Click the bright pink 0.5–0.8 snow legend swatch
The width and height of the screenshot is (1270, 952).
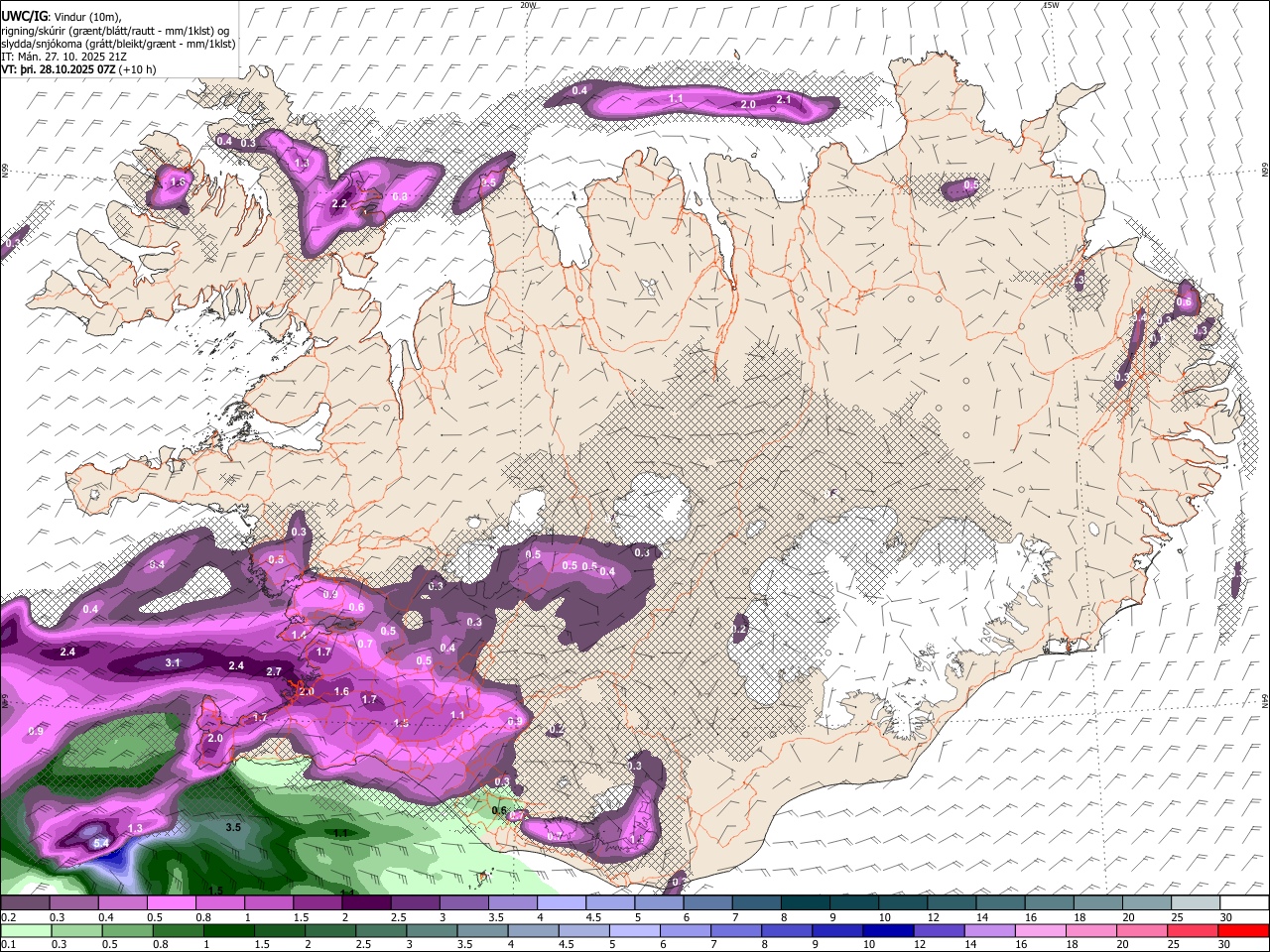click(171, 902)
